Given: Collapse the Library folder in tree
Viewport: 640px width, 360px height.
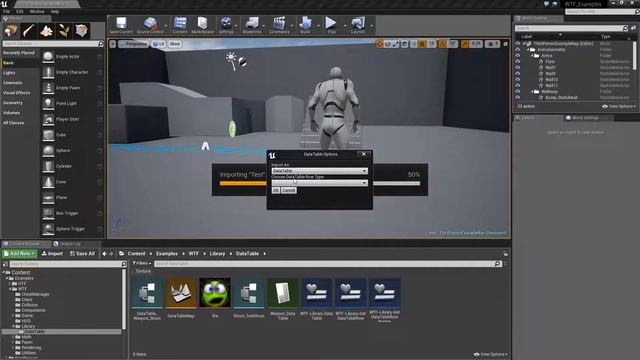Looking at the screenshot, I should [13, 326].
